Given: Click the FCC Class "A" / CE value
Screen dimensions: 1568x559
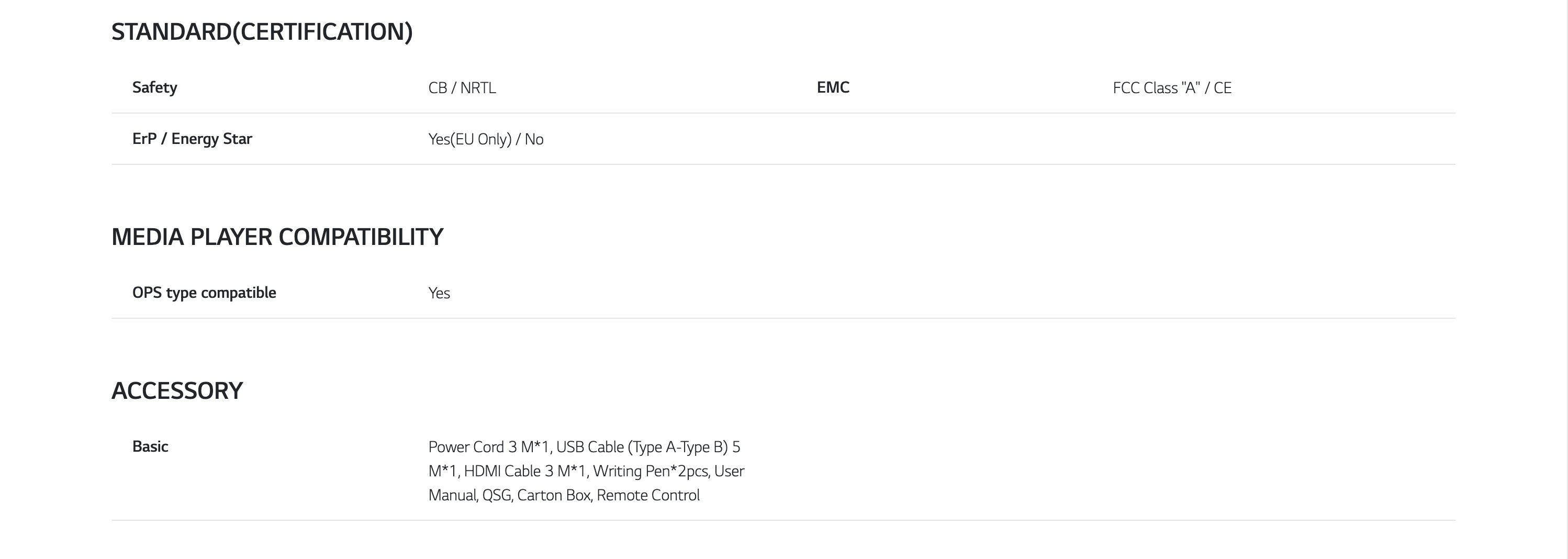Looking at the screenshot, I should [1172, 88].
